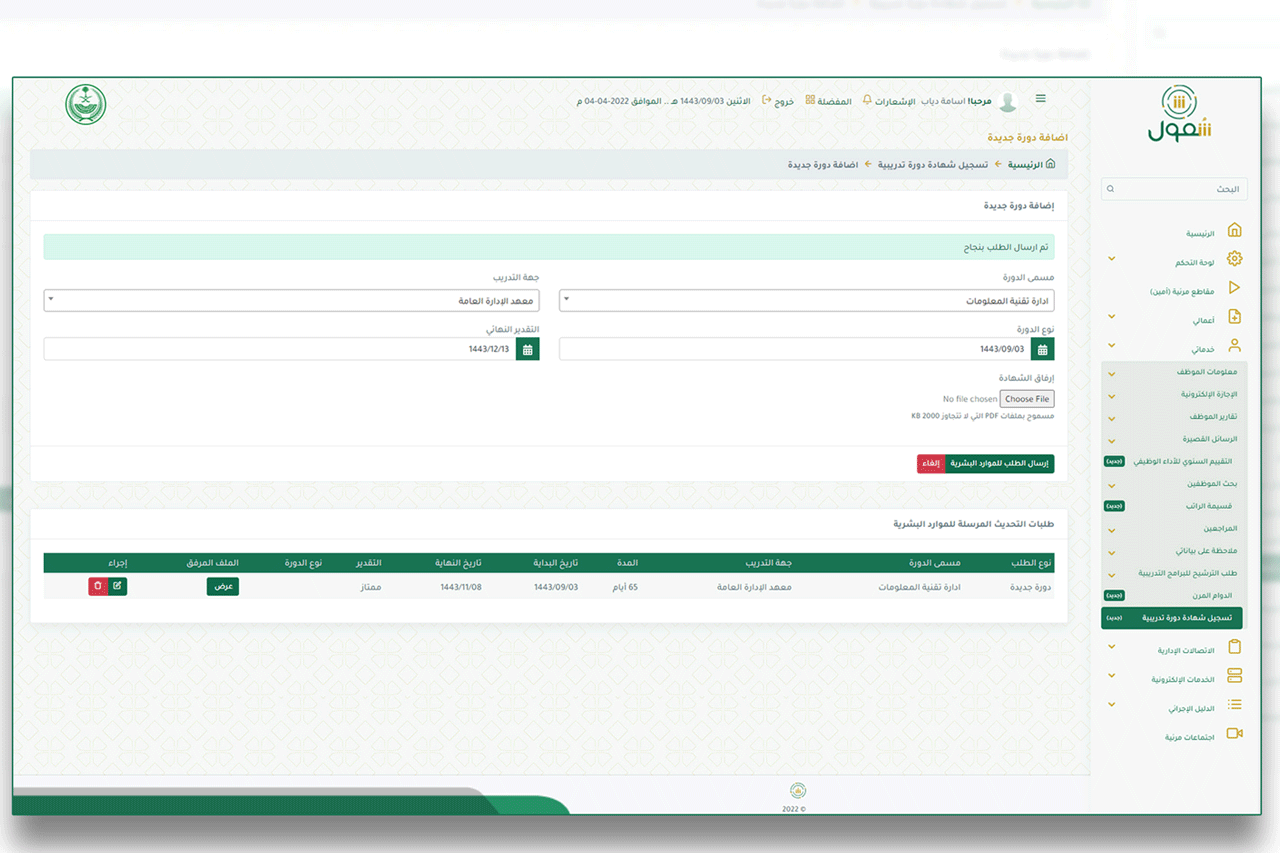Click the gear icon for لوحة التحكم
This screenshot has width=1280, height=853.
1234,259
